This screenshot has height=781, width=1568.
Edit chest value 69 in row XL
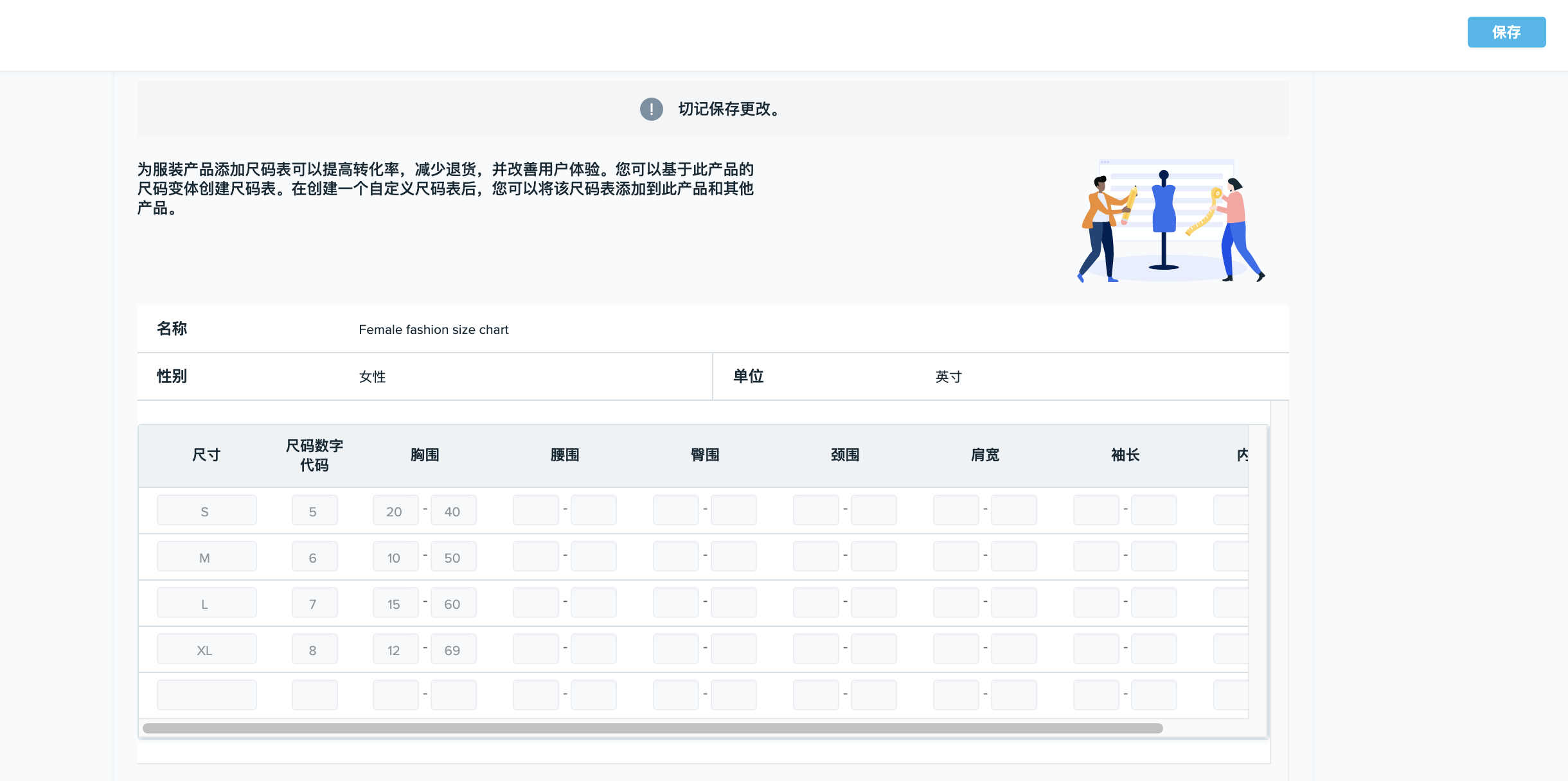453,649
